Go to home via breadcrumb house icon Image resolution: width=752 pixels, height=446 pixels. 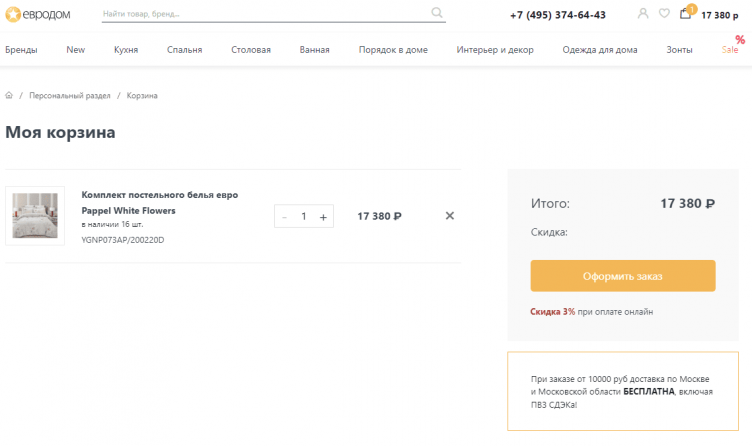[9, 95]
